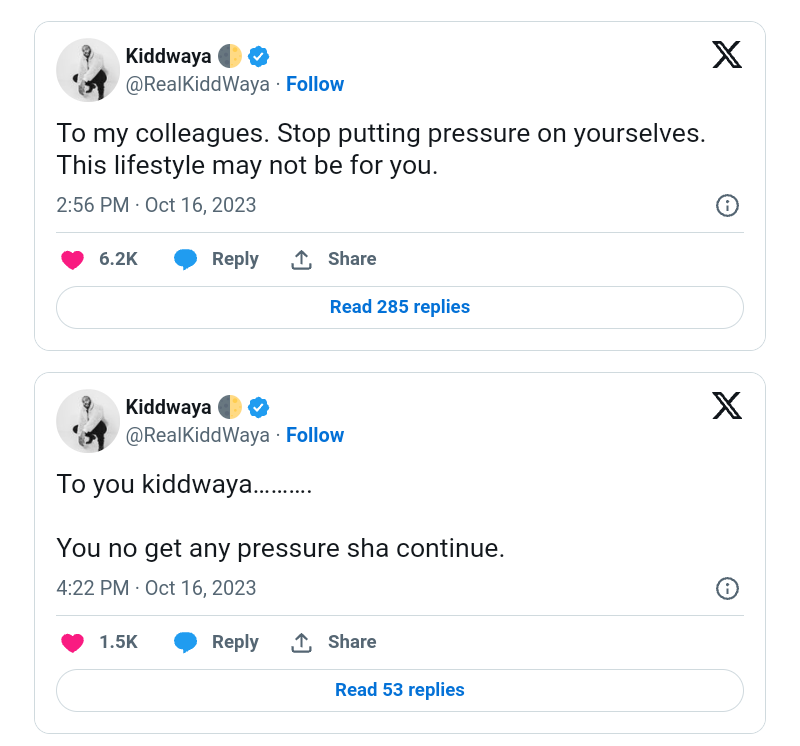Follow Kiddwaya from the second tweet
This screenshot has width=800, height=746.
[x=315, y=435]
